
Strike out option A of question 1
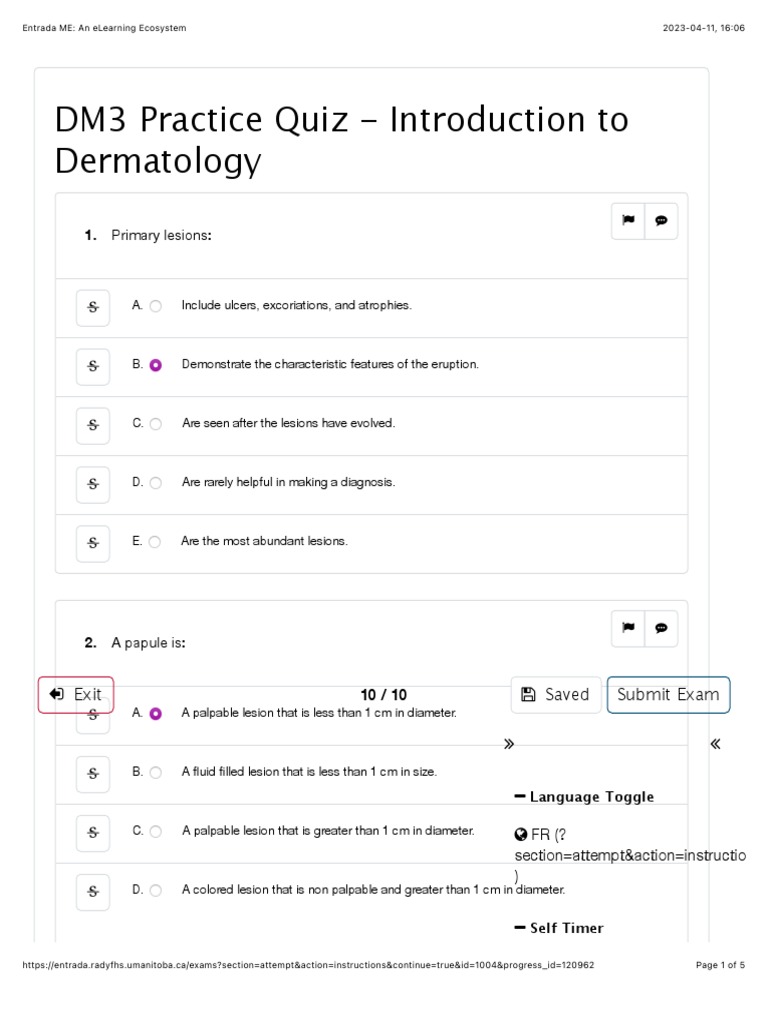coord(93,307)
